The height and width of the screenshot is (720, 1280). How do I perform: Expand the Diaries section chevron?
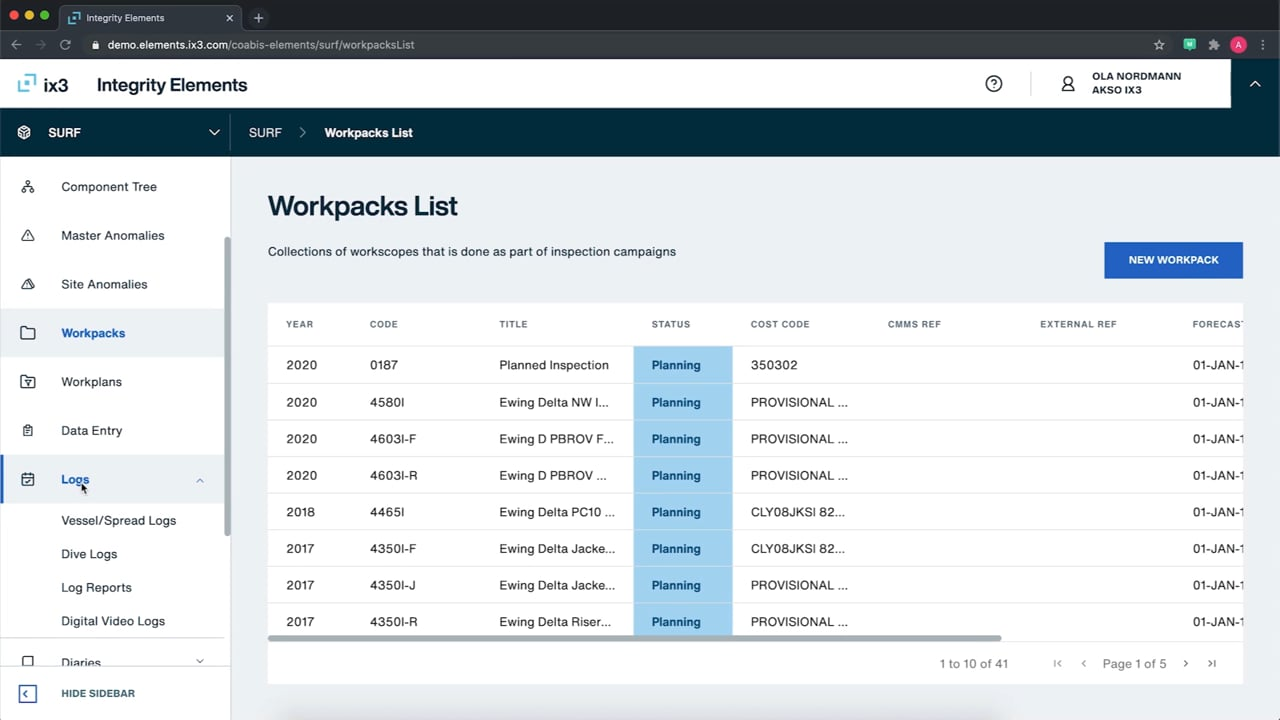coord(200,661)
